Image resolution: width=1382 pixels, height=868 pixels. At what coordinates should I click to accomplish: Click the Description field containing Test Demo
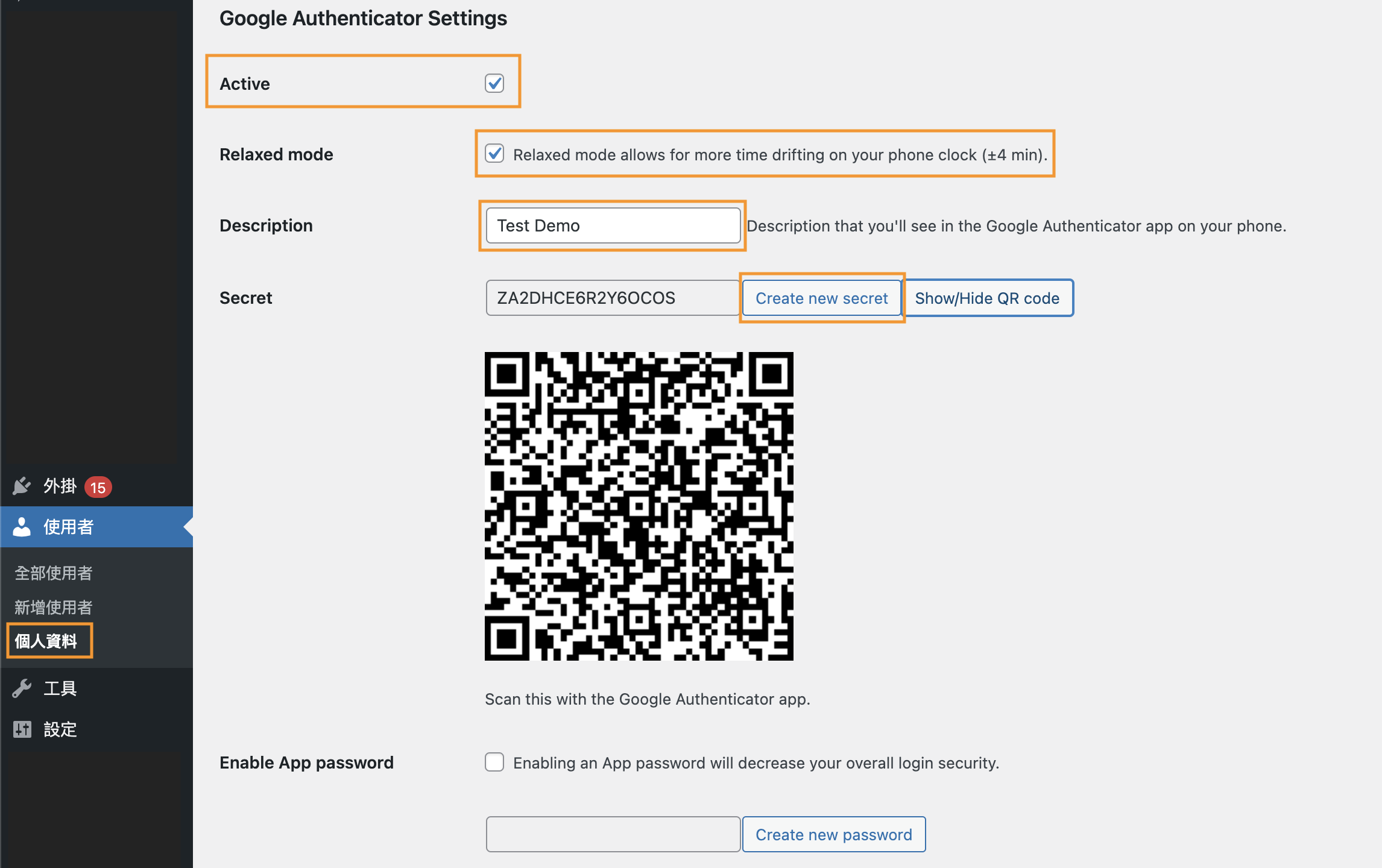coord(613,225)
